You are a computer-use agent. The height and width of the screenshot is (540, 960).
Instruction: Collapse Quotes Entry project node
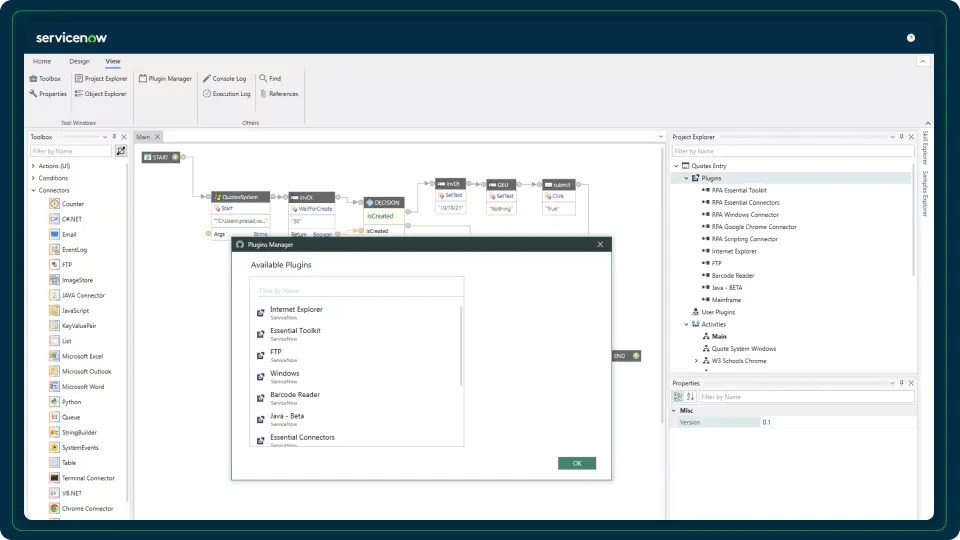point(677,166)
